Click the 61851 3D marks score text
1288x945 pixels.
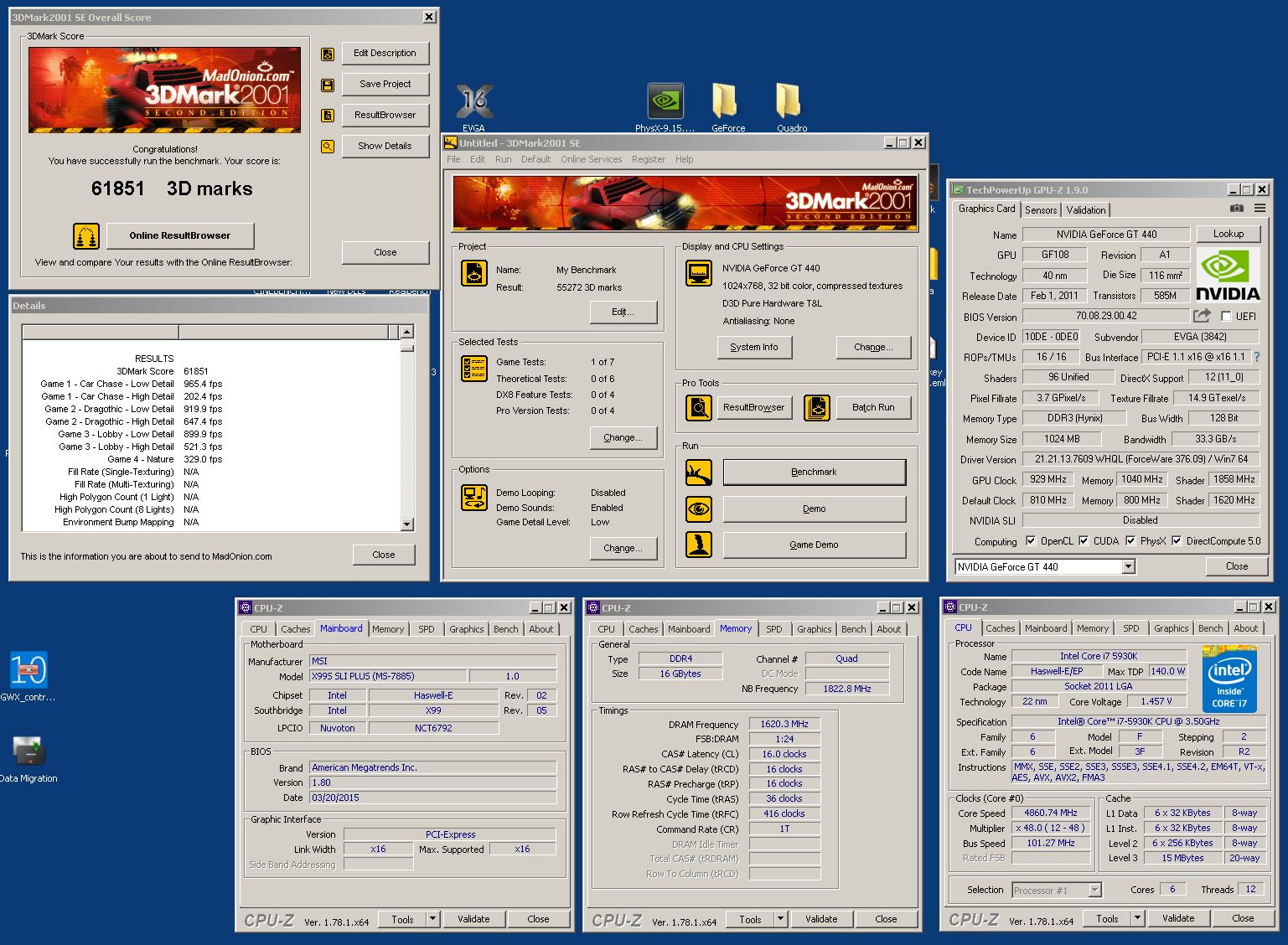point(172,188)
